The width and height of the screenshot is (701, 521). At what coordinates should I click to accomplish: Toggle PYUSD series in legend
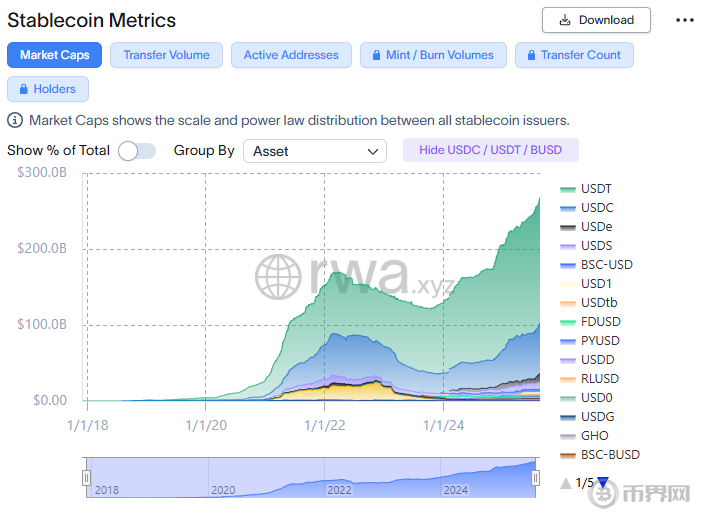coord(590,341)
